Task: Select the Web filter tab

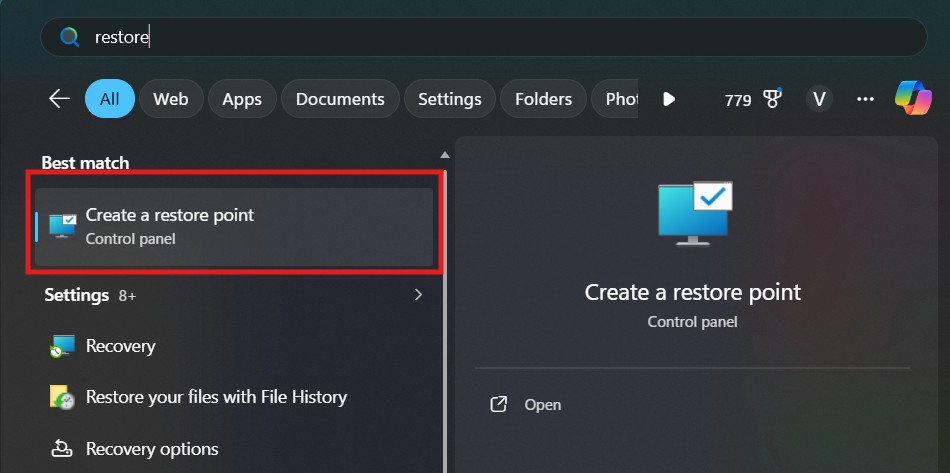Action: pyautogui.click(x=171, y=99)
